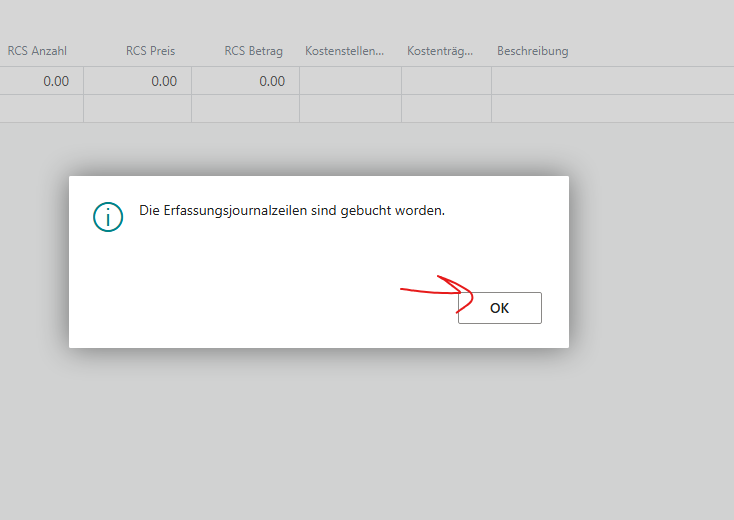
Task: Click the info icon in the dialog
Action: [x=108, y=217]
